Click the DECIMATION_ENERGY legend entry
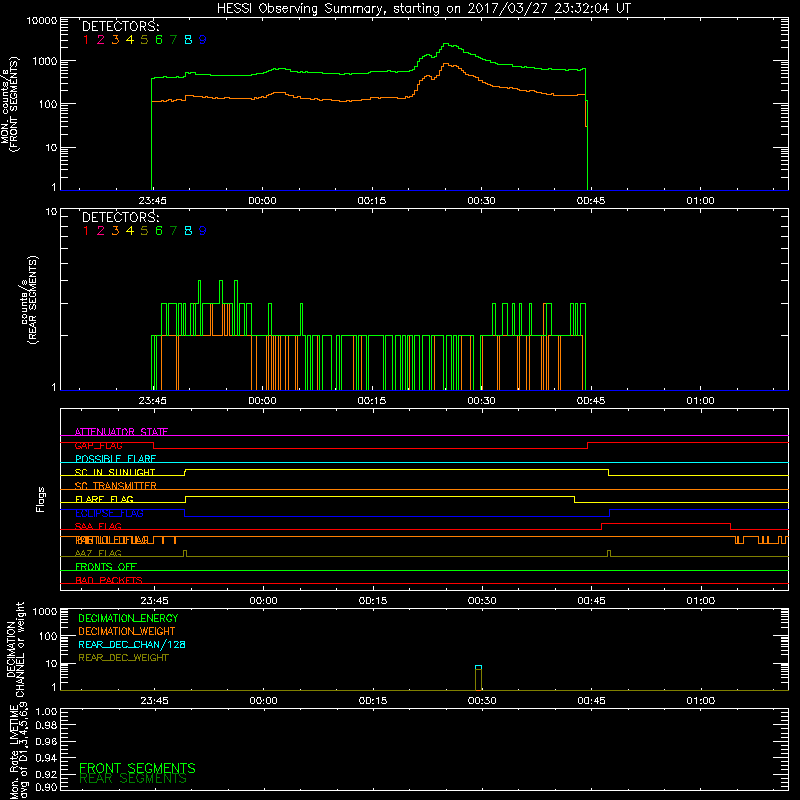This screenshot has width=800, height=800. pos(128,618)
